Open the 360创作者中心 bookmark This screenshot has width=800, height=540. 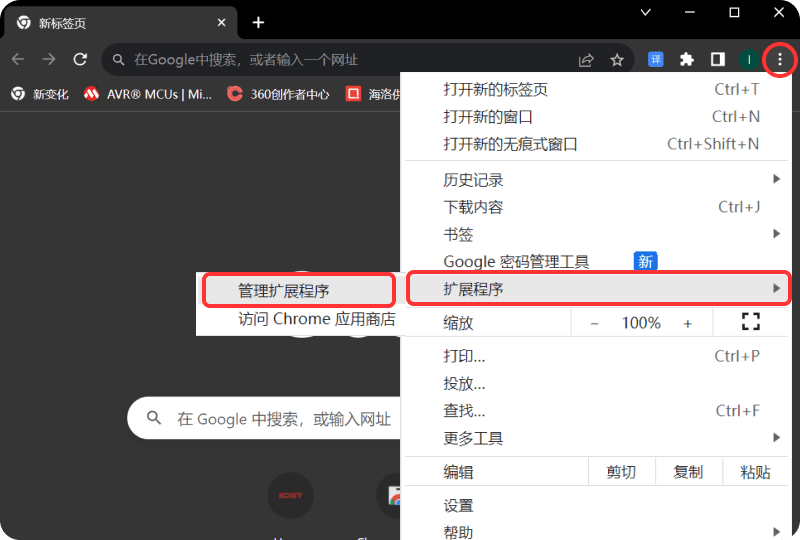click(x=279, y=94)
